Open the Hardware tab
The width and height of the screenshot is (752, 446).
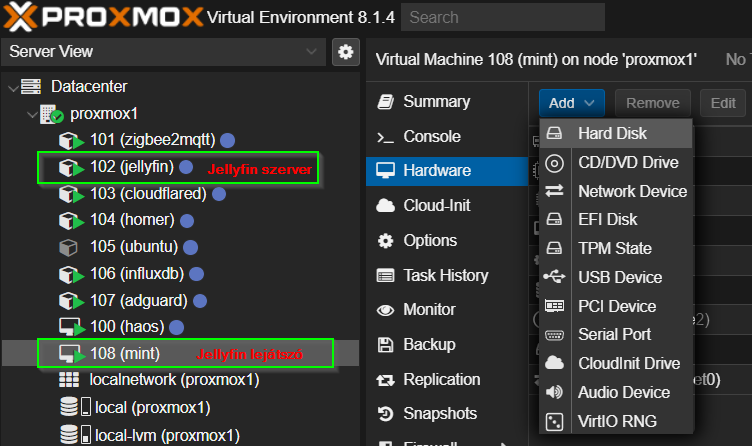(x=447, y=171)
